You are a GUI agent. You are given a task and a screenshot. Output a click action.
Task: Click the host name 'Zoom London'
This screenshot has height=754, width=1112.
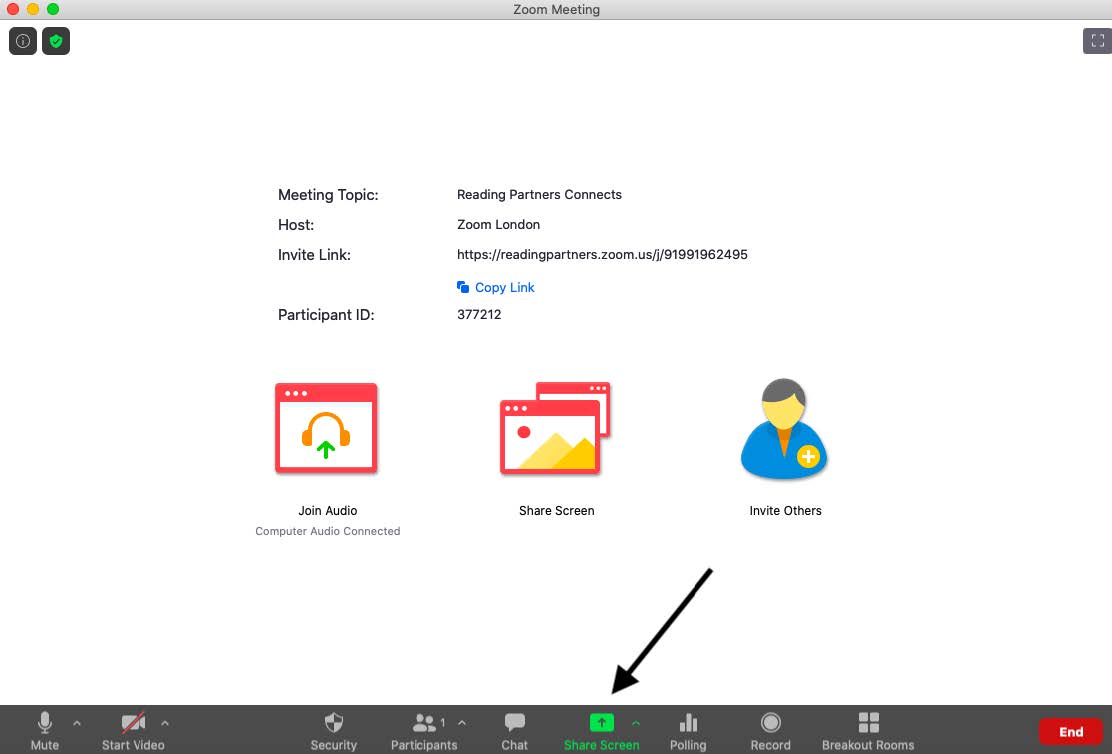pyautogui.click(x=499, y=224)
